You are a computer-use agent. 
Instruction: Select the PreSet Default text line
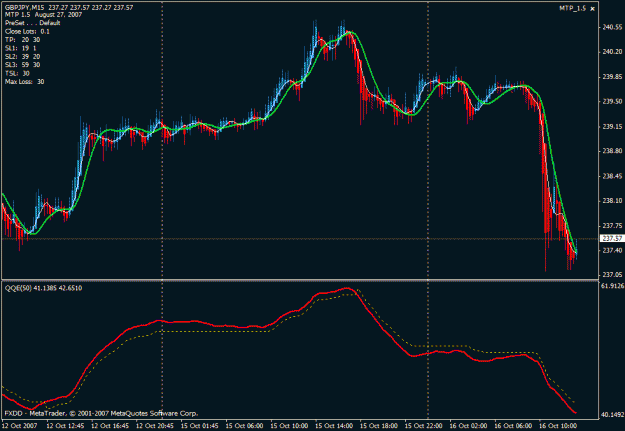point(33,23)
